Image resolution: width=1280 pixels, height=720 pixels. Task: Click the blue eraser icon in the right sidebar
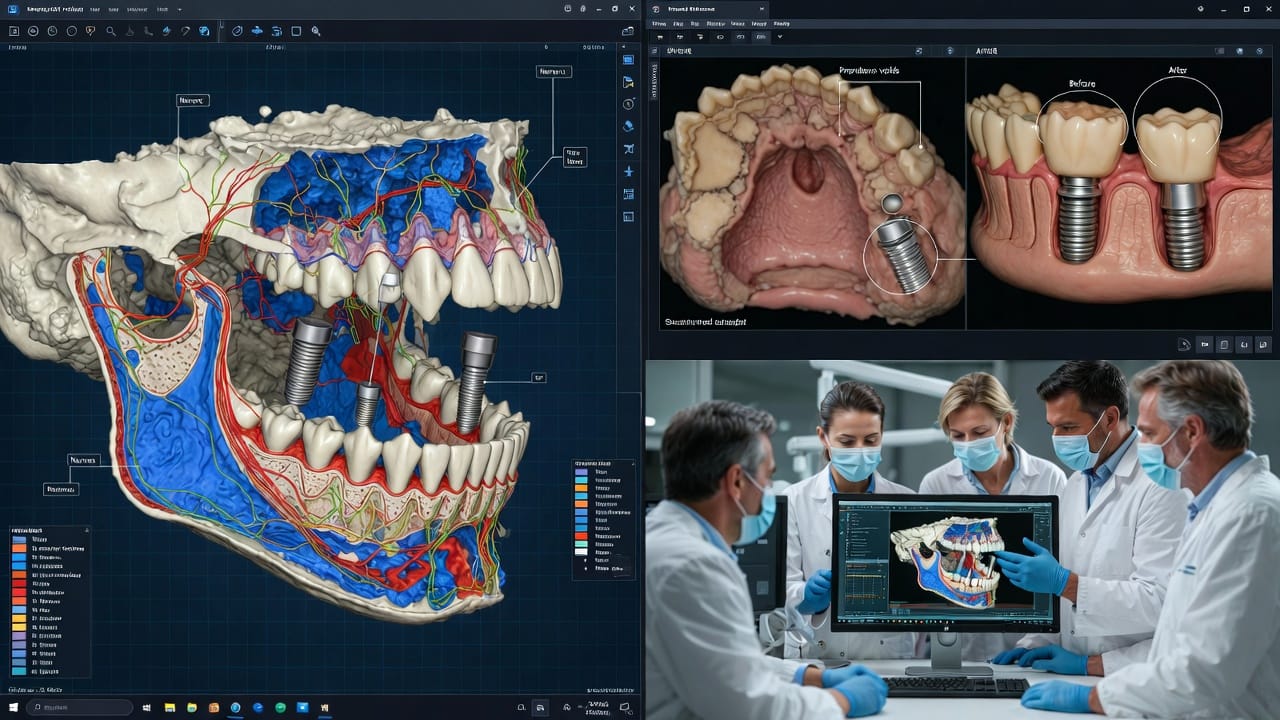point(628,126)
